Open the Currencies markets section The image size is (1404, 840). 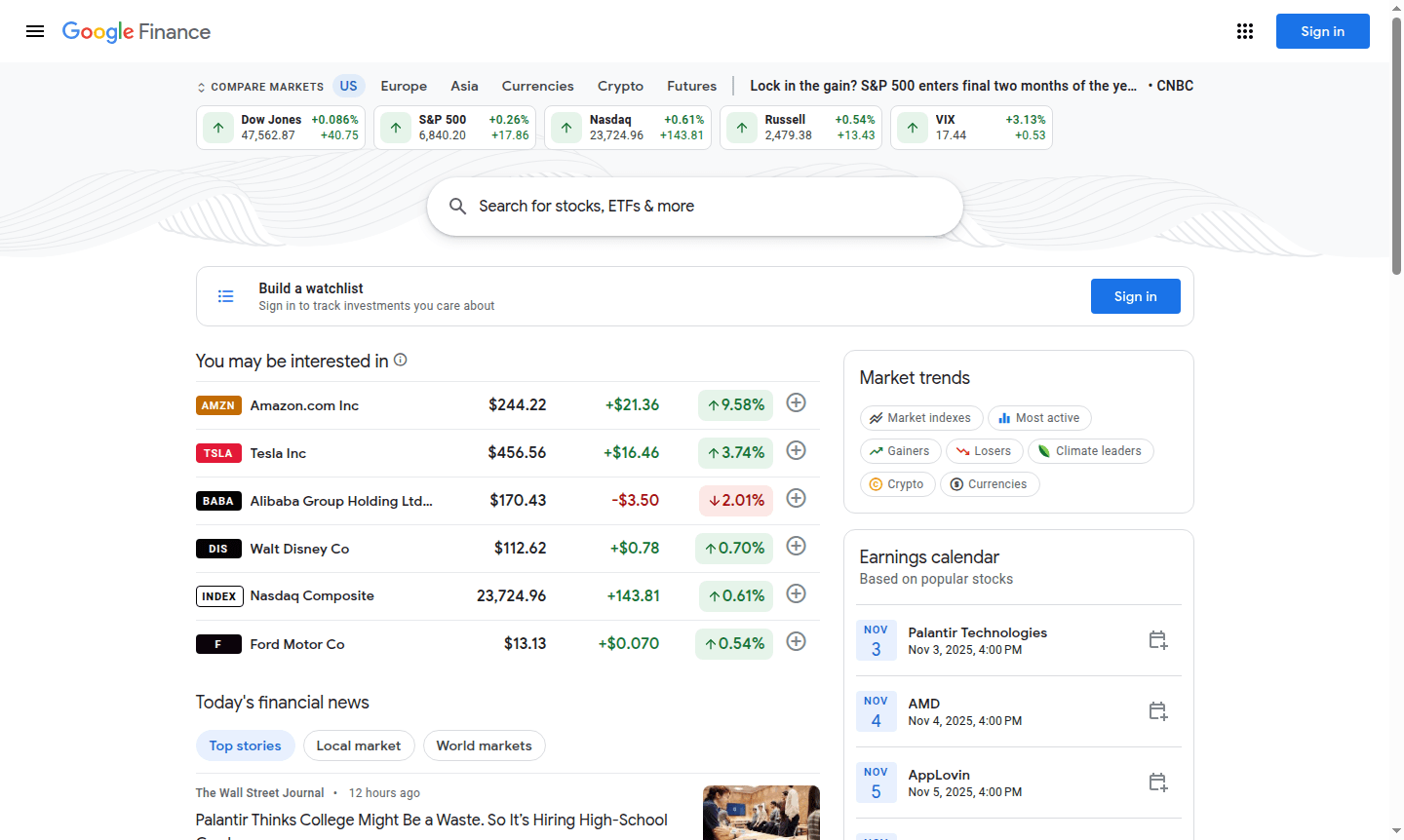[x=537, y=86]
